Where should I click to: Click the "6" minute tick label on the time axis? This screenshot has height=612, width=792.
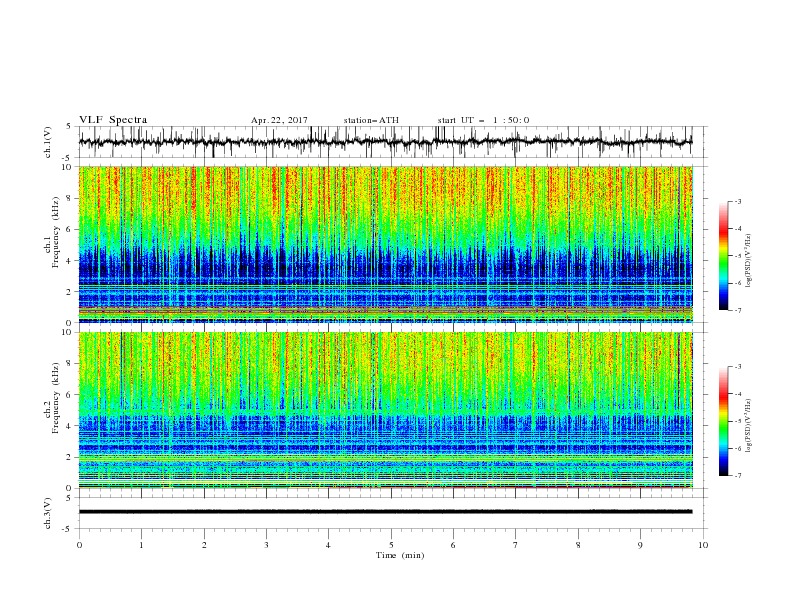tap(453, 545)
